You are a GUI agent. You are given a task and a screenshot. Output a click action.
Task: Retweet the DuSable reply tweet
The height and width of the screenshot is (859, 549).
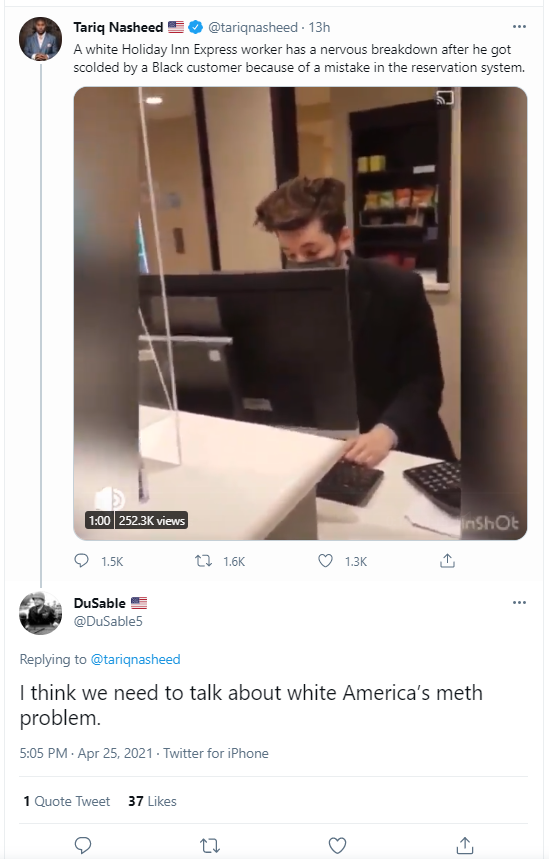[210, 846]
